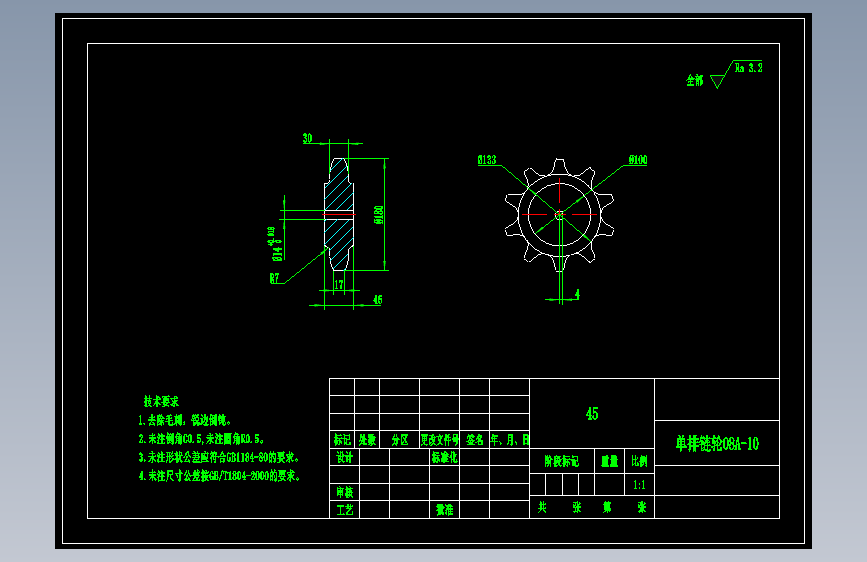Image resolution: width=867 pixels, height=562 pixels.
Task: Select the 30 width dimension above section view
Action: pyautogui.click(x=307, y=138)
